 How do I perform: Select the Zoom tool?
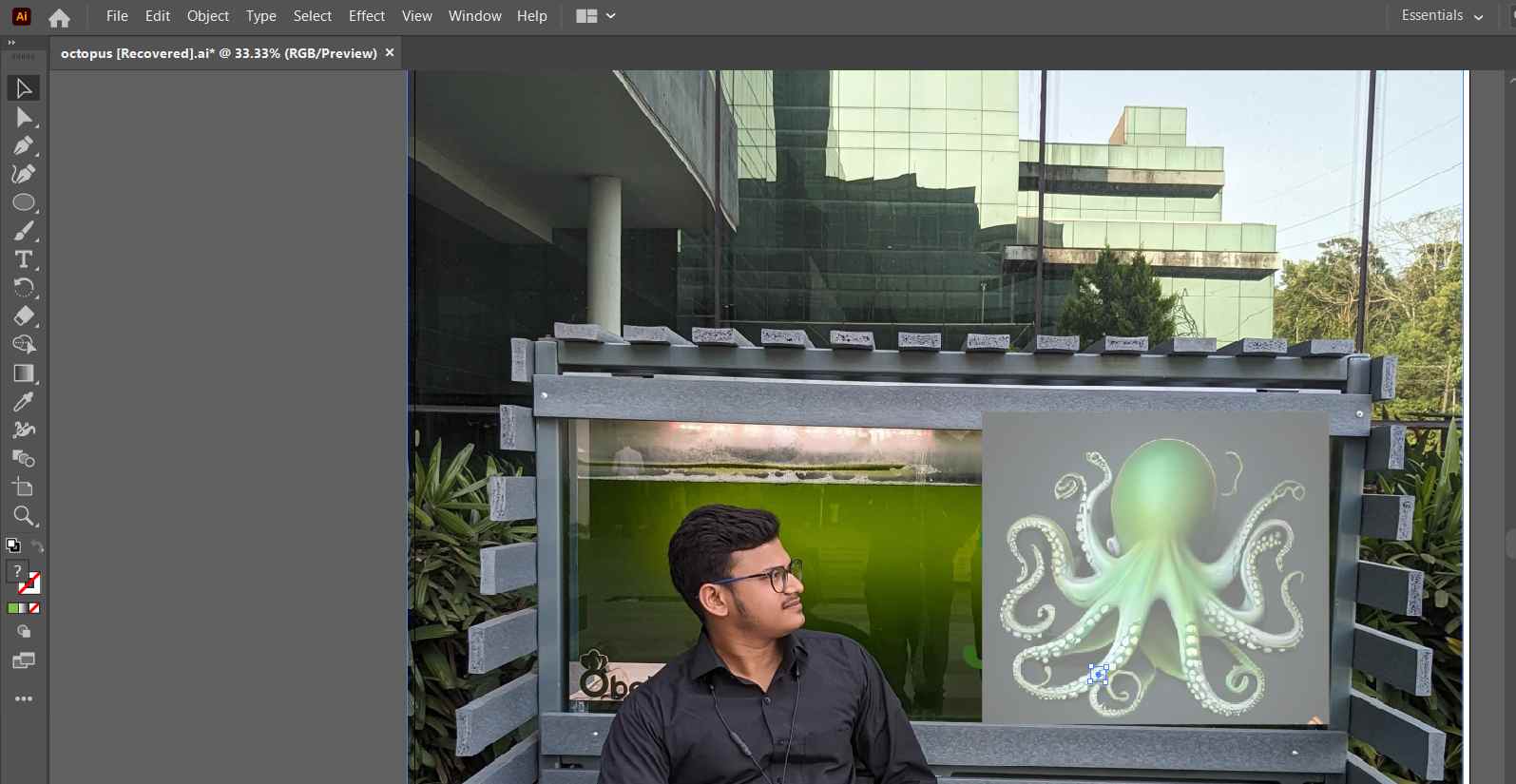click(x=23, y=516)
